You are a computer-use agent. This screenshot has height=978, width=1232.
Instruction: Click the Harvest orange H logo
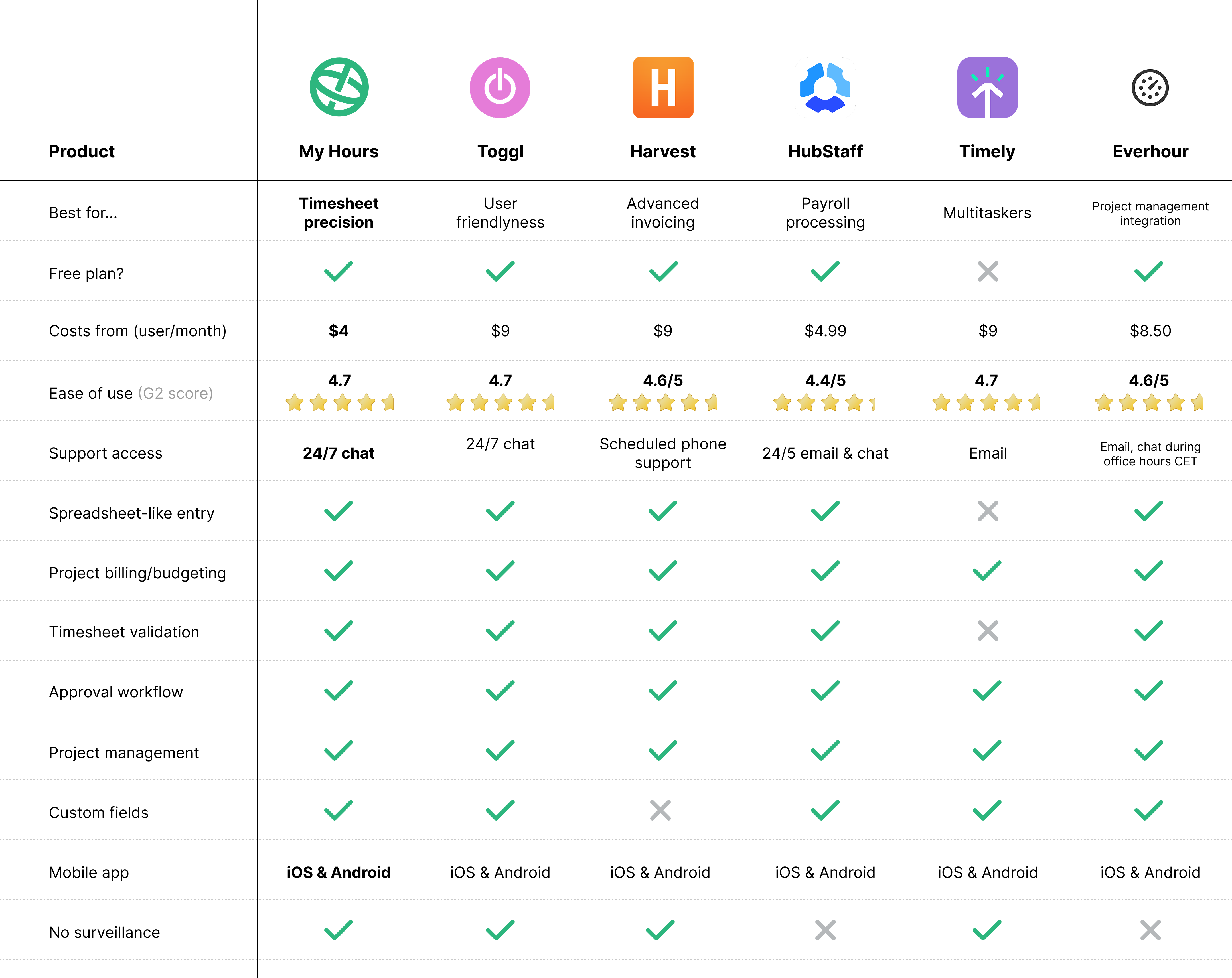coord(663,88)
